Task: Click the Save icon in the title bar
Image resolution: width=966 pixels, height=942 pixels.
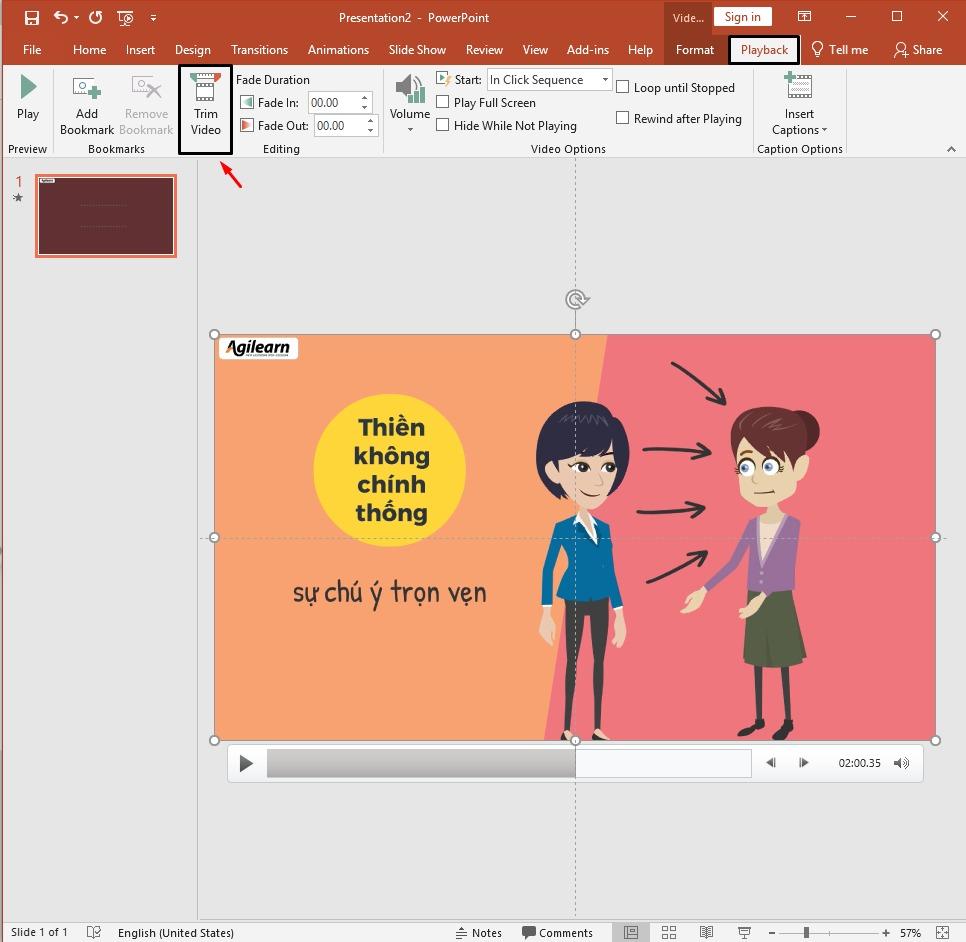Action: 31,17
